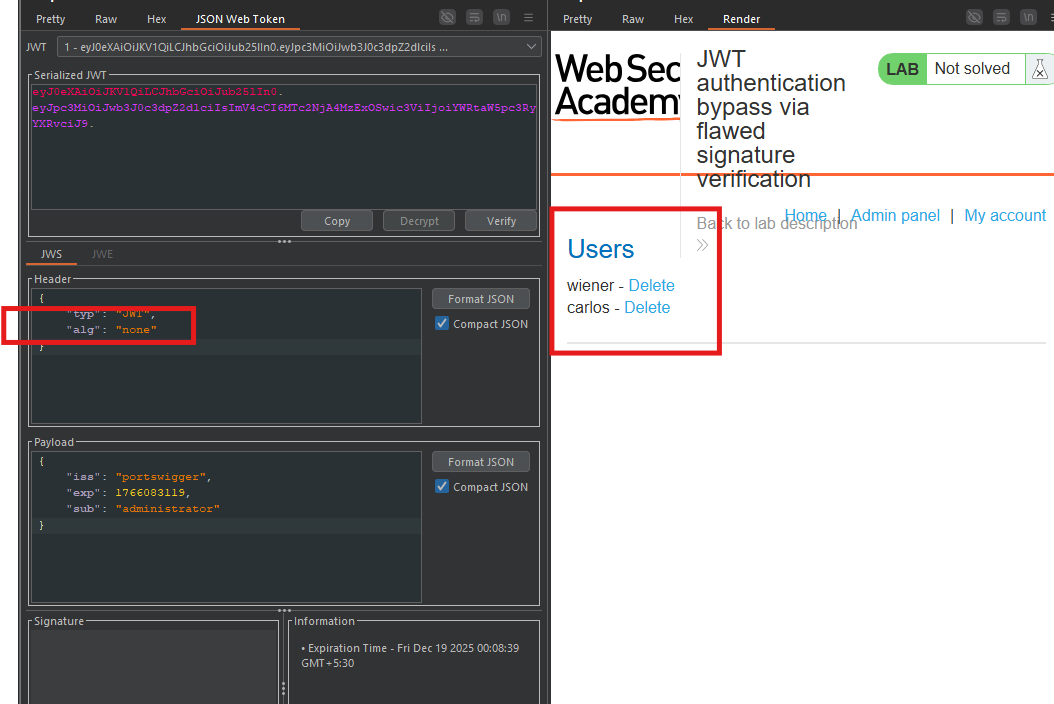Click the "alg": "none" line in Header
The width and height of the screenshot is (1054, 704).
(111, 330)
